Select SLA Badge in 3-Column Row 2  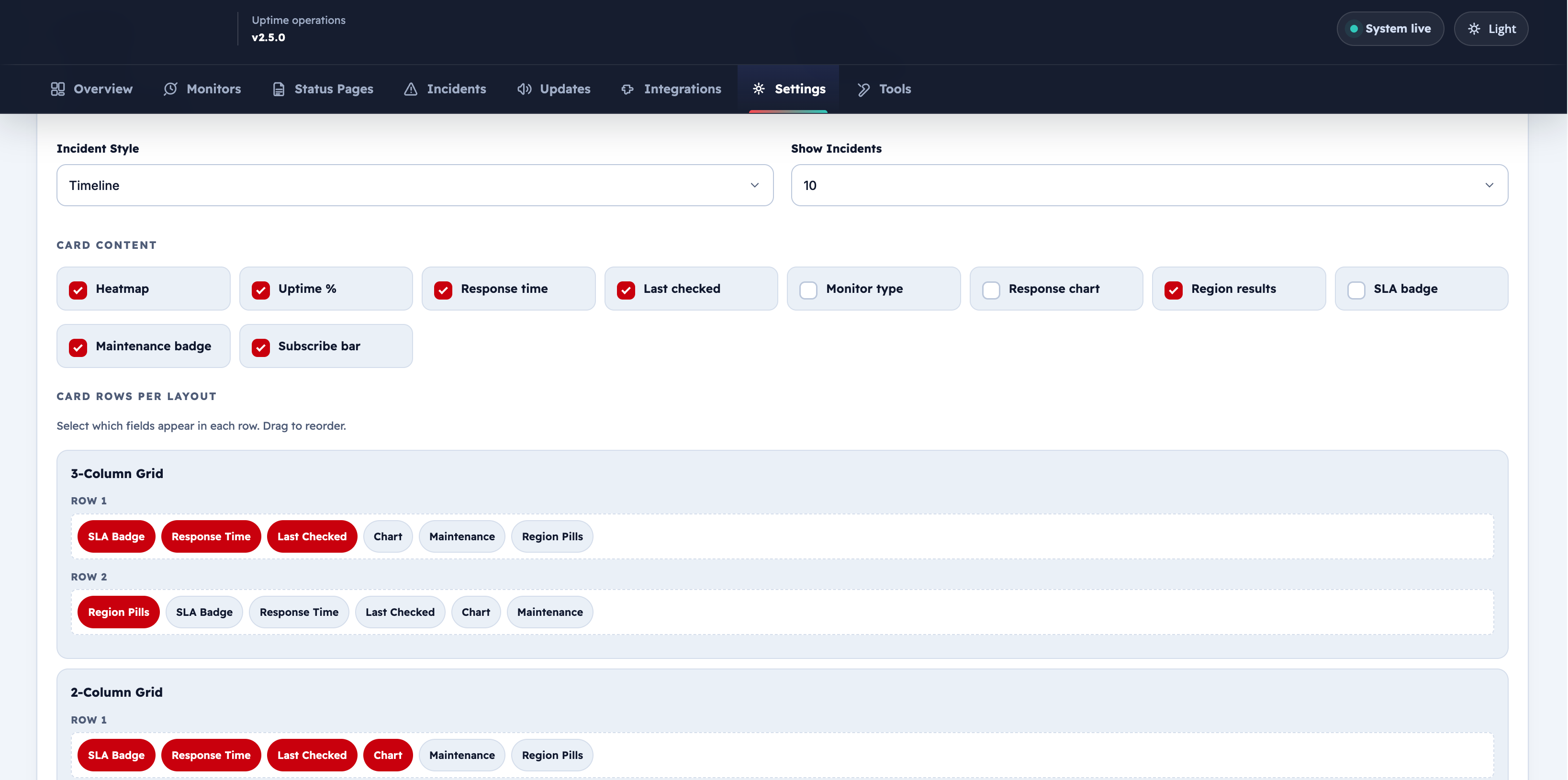204,612
